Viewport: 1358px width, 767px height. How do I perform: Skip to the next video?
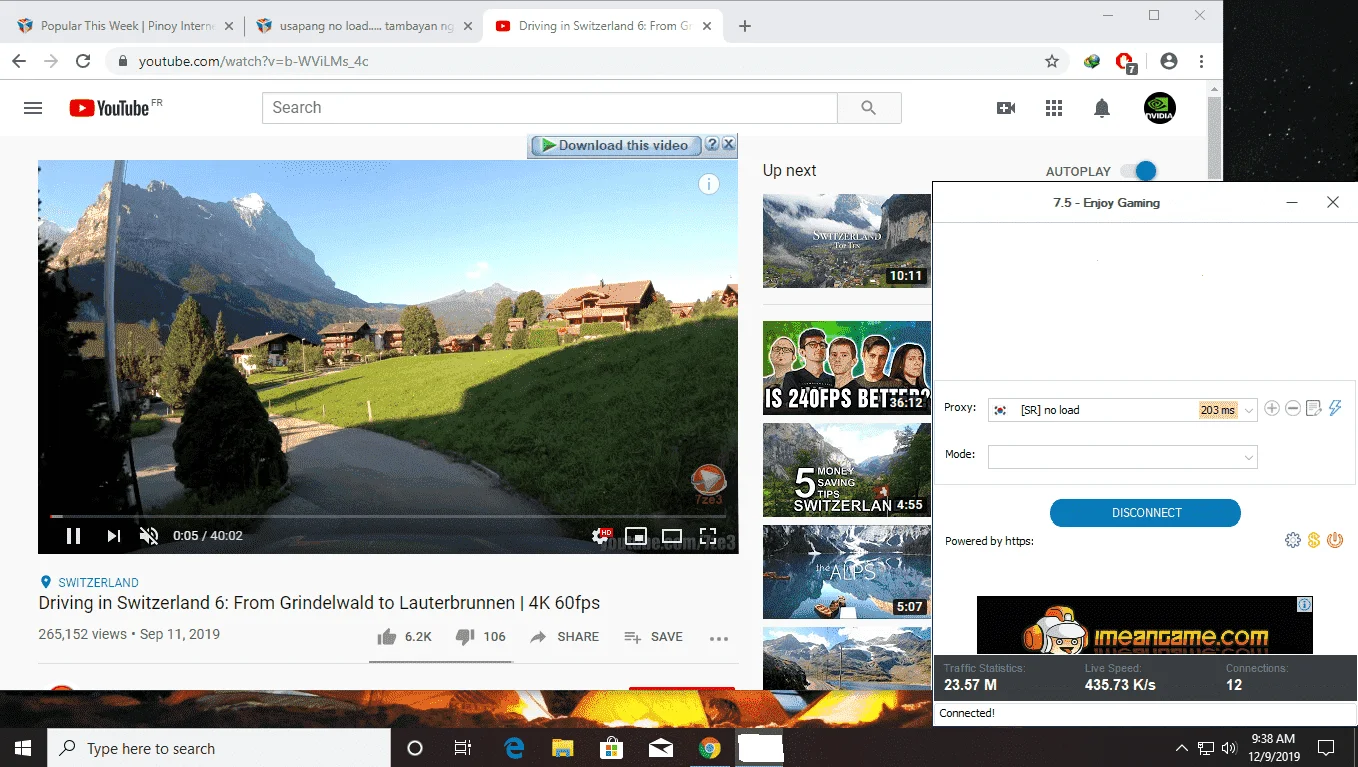113,536
